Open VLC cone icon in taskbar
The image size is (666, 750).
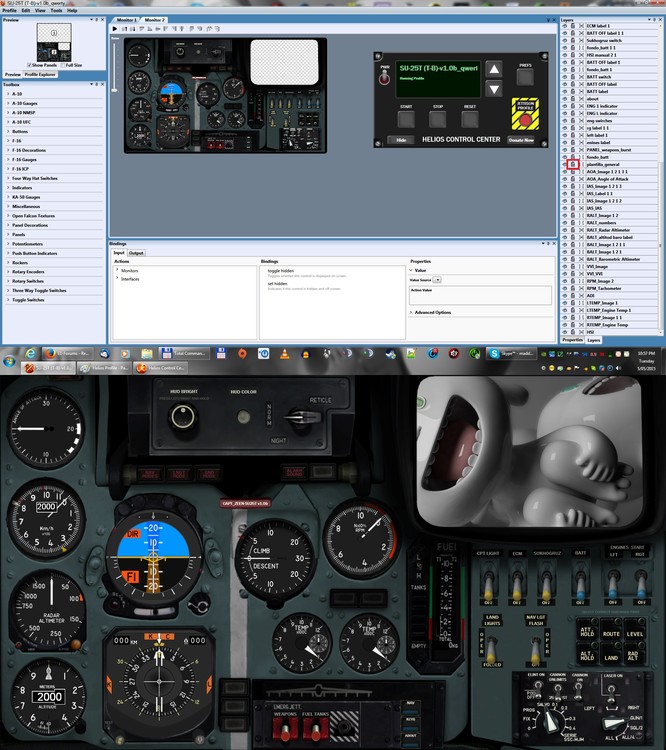coord(284,353)
